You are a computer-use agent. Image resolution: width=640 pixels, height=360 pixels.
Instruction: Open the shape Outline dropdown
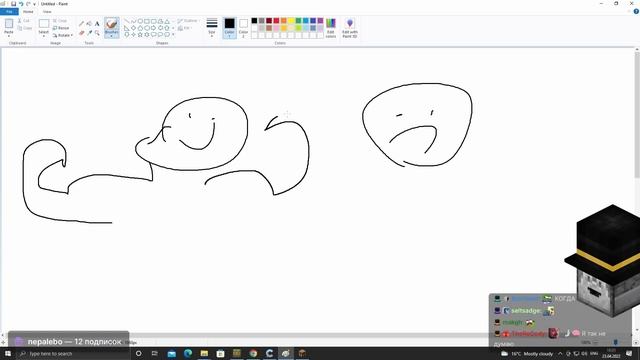(188, 20)
